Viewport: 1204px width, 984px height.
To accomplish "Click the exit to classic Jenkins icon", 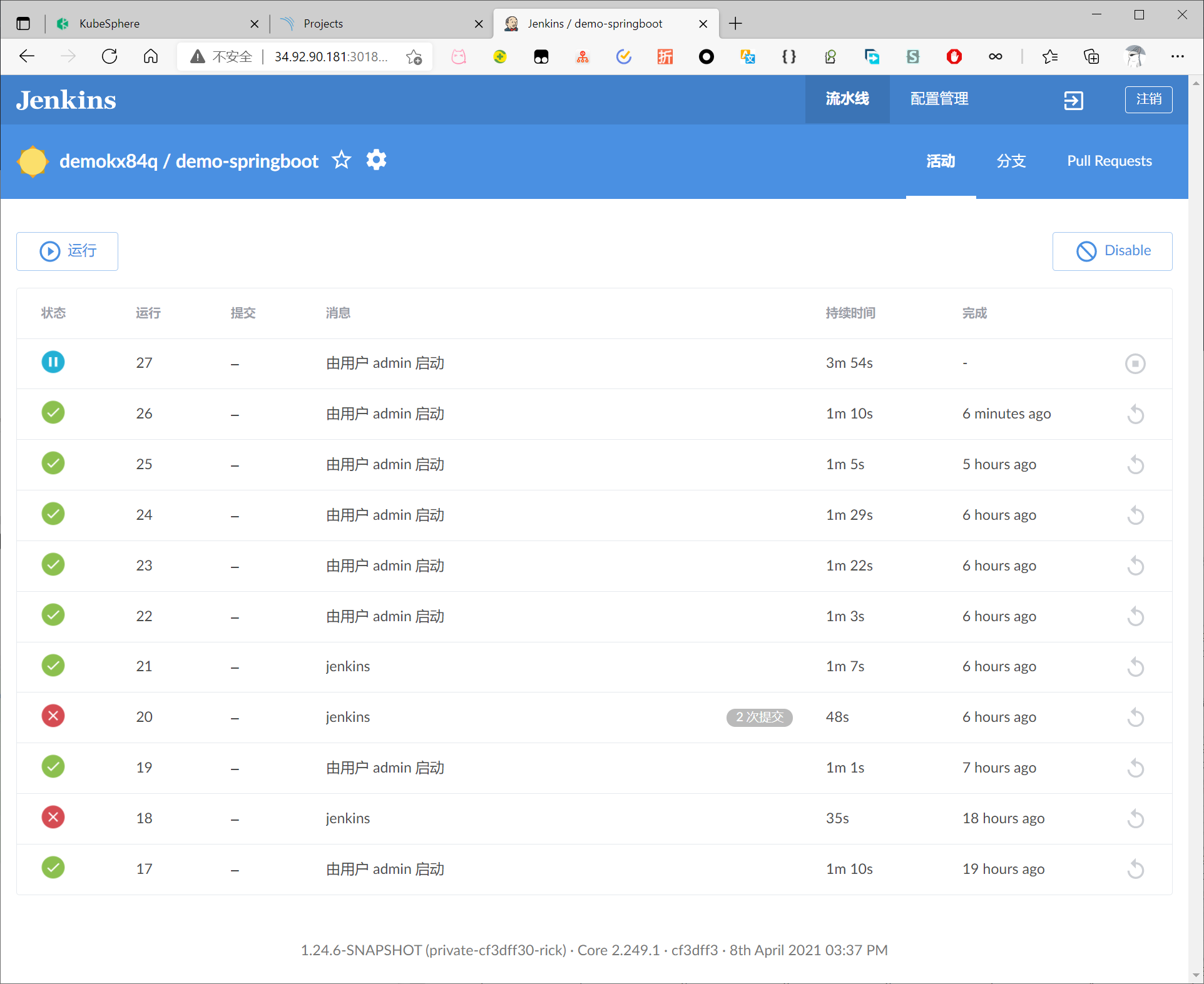I will point(1073,100).
